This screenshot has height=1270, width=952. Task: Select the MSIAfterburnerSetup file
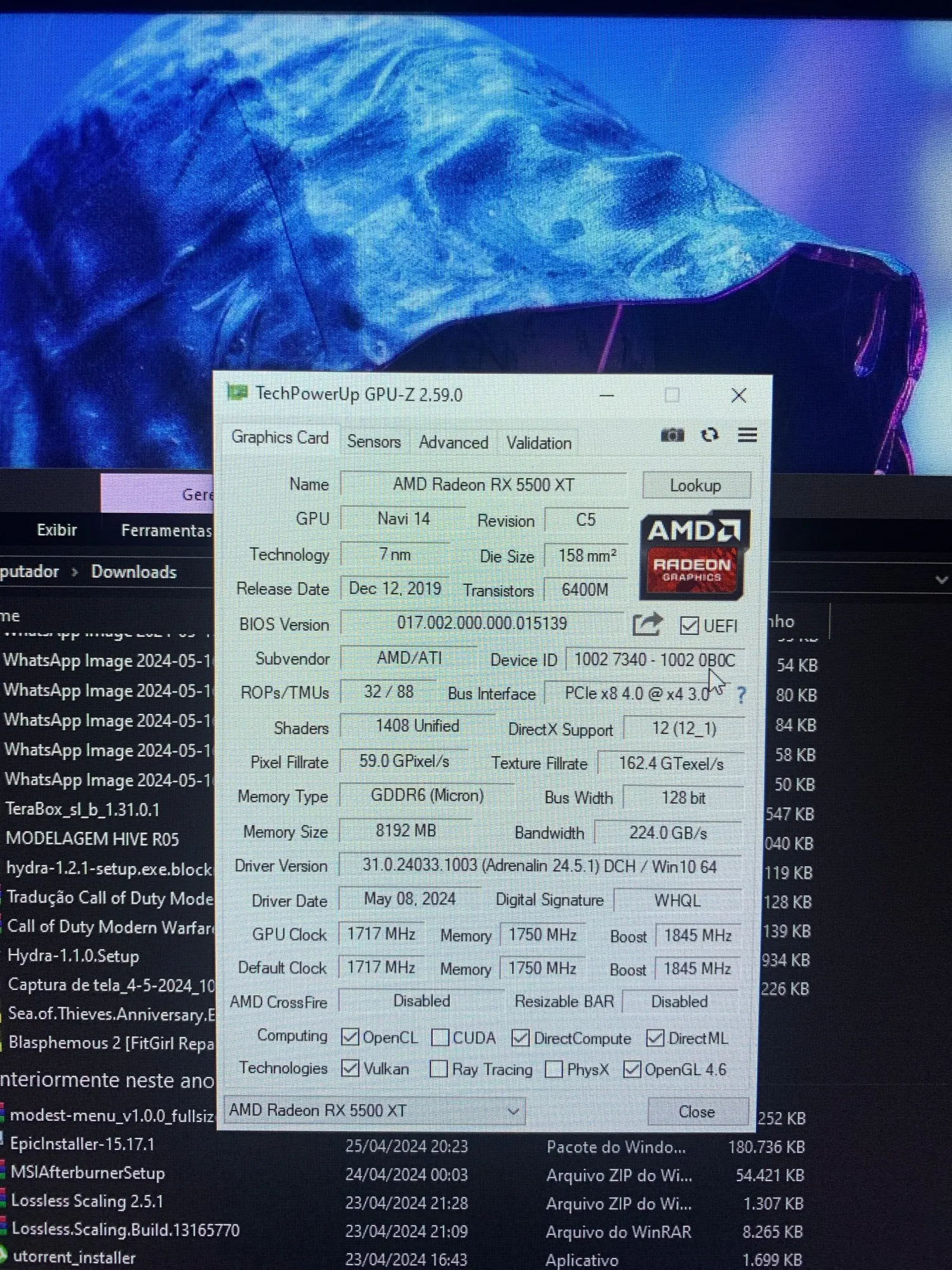tap(88, 1173)
